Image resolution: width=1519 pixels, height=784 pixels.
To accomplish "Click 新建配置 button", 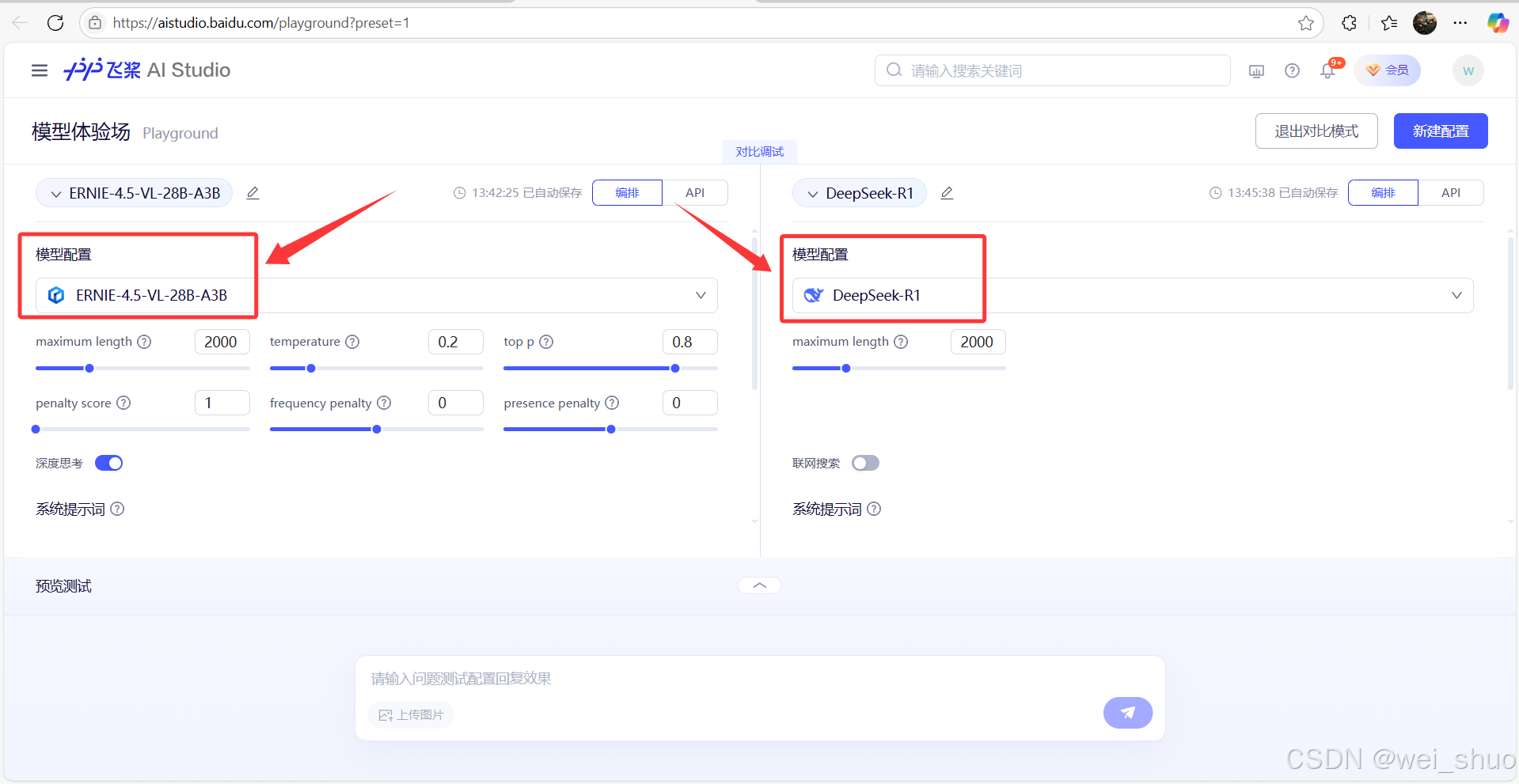I will 1441,131.
